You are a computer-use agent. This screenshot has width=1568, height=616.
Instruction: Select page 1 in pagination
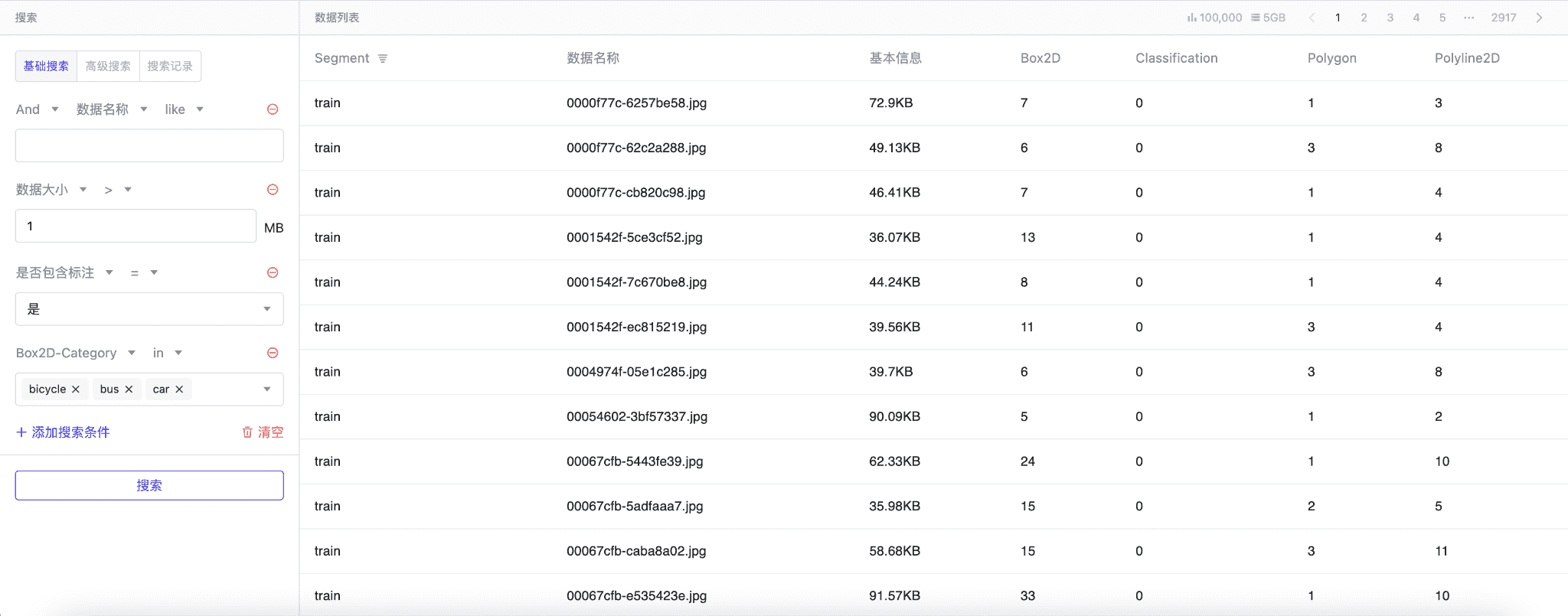pos(1338,18)
